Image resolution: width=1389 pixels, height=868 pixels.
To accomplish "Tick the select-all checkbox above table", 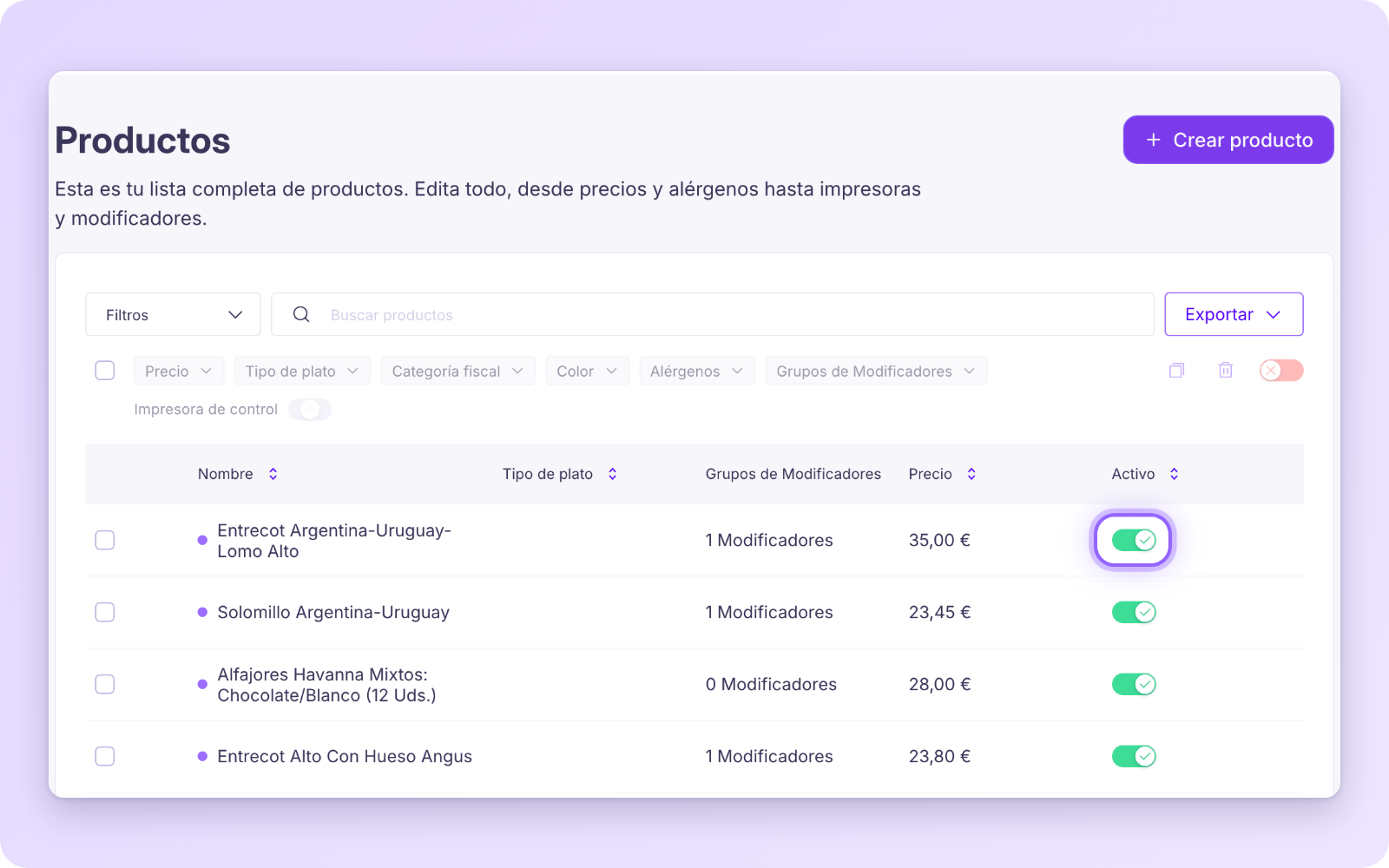I will pyautogui.click(x=105, y=371).
